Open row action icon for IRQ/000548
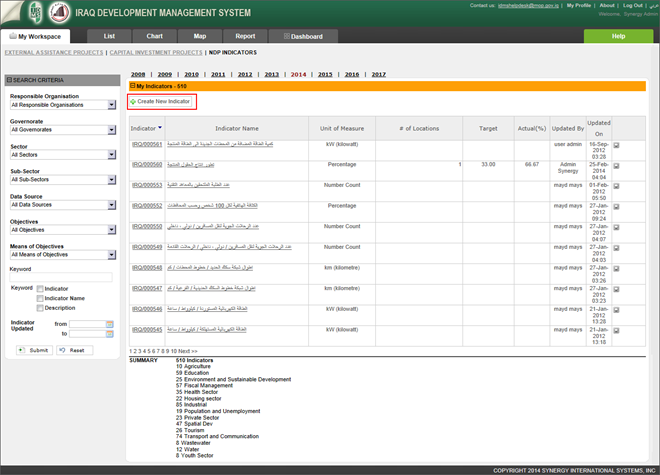This screenshot has width=660, height=475. [x=616, y=269]
